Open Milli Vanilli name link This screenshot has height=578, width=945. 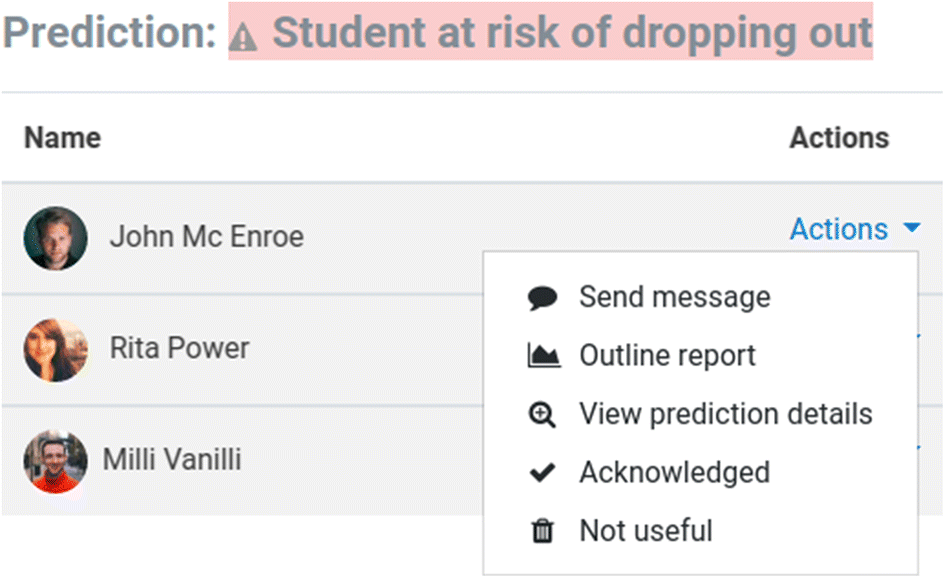[x=172, y=459]
